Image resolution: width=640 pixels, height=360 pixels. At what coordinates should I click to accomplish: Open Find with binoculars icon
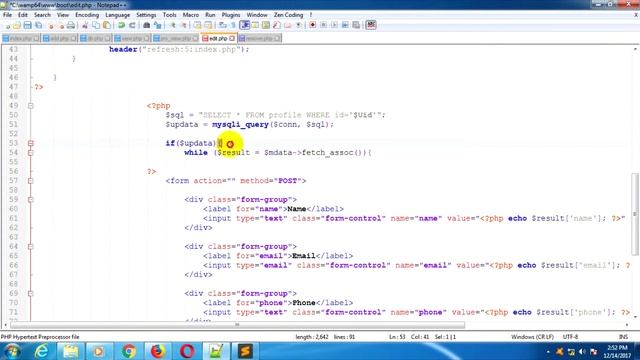point(147,25)
